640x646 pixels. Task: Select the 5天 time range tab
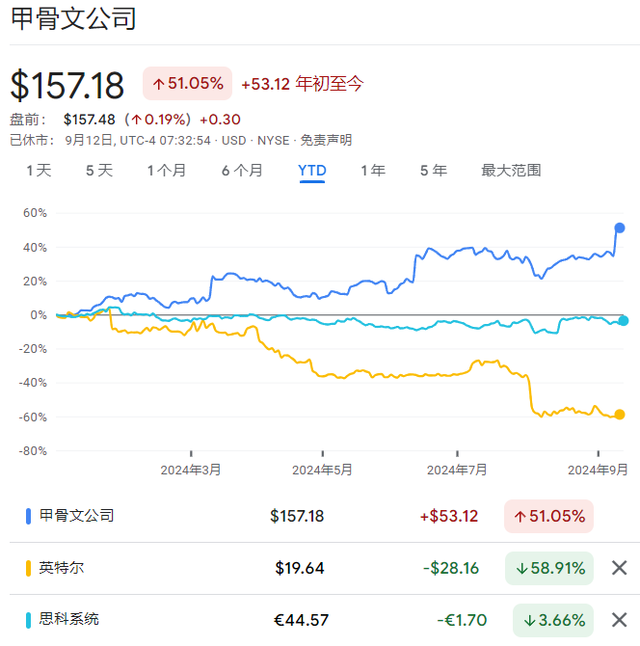click(x=99, y=170)
